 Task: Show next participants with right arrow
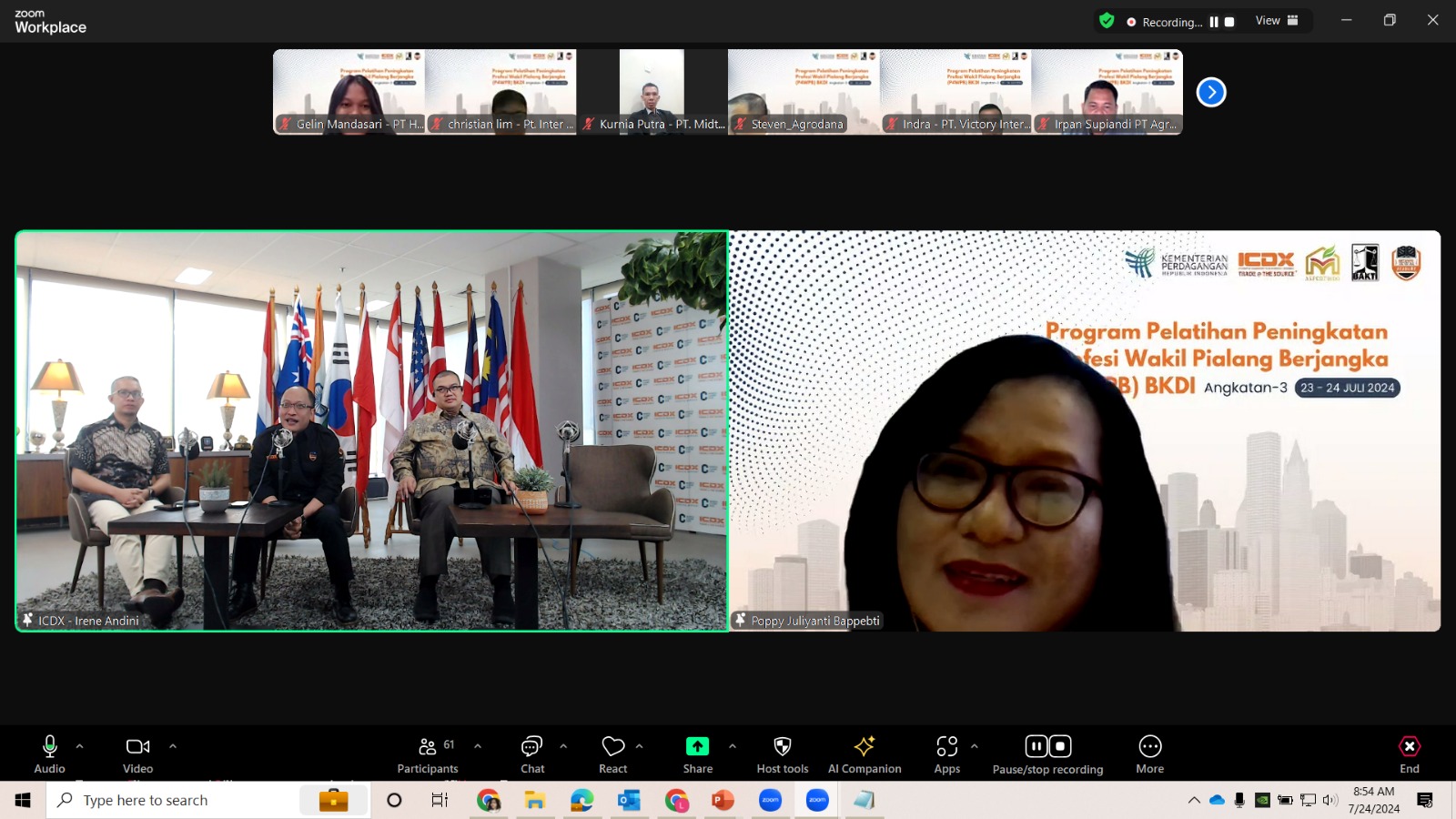[x=1211, y=92]
